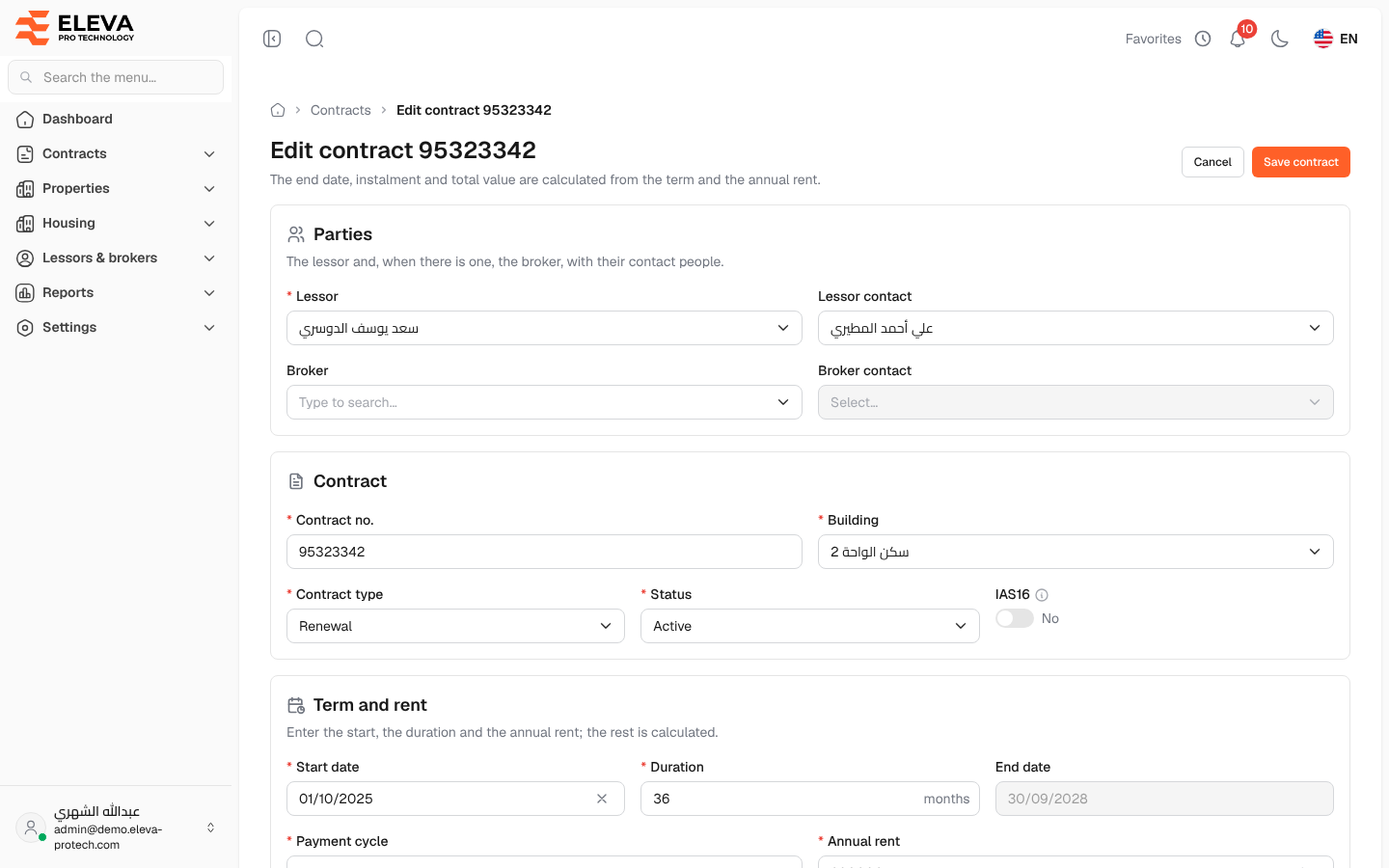Expand Settings sidebar menu

116,327
